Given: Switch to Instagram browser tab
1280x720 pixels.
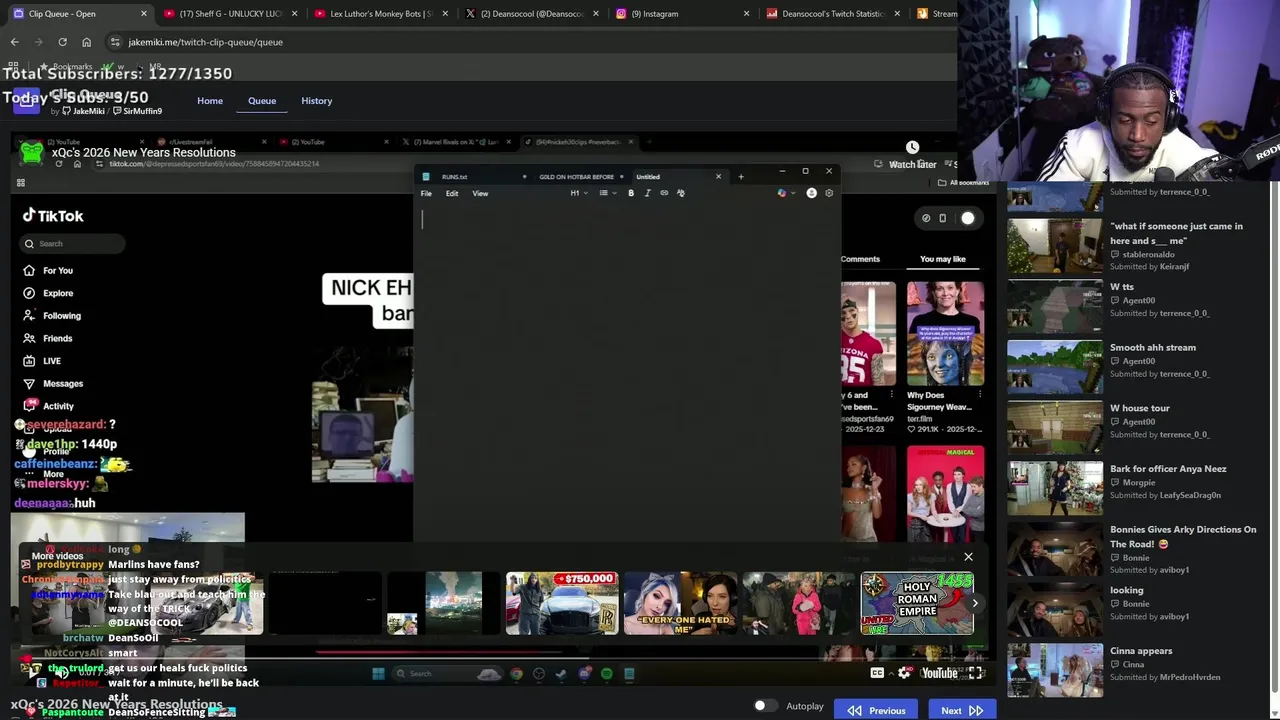Looking at the screenshot, I should coord(683,14).
